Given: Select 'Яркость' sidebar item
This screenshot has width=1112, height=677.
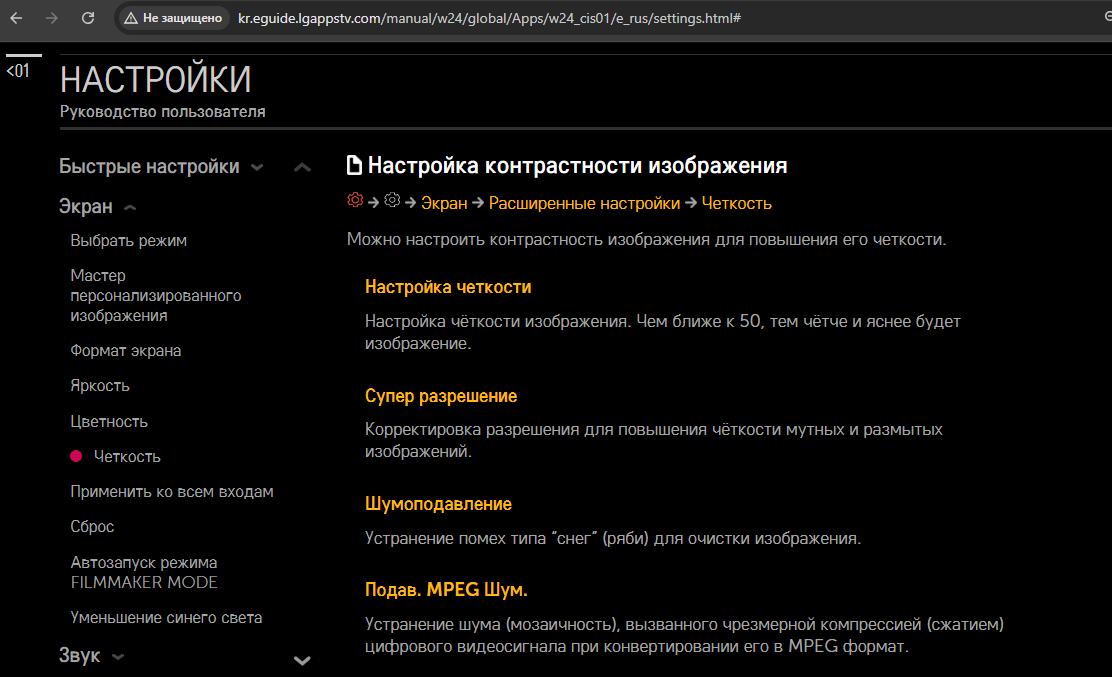Looking at the screenshot, I should point(100,386).
